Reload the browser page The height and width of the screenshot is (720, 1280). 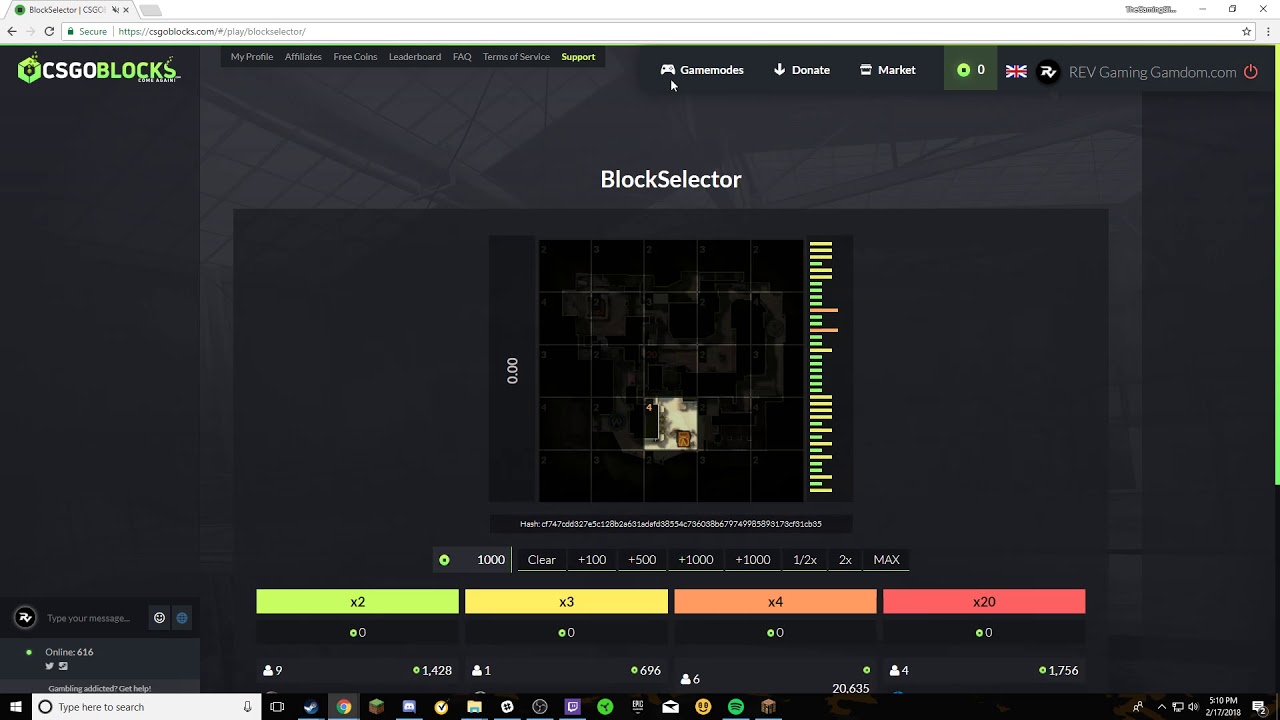pyautogui.click(x=49, y=31)
